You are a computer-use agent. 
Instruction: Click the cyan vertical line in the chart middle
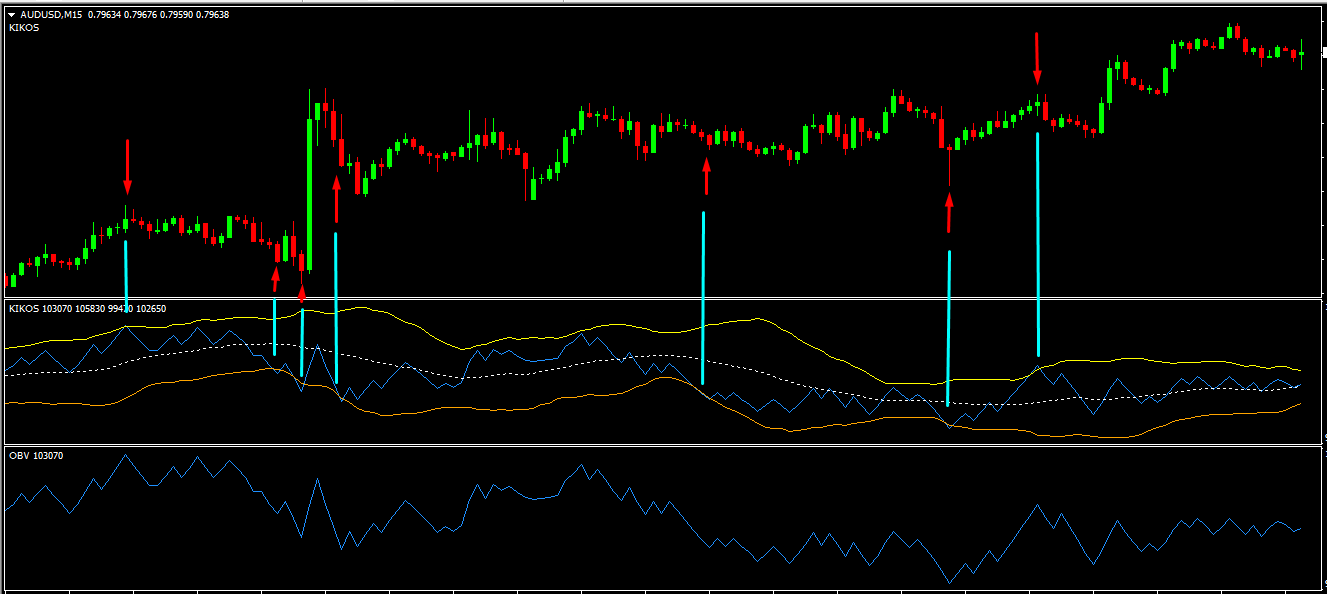pos(704,298)
